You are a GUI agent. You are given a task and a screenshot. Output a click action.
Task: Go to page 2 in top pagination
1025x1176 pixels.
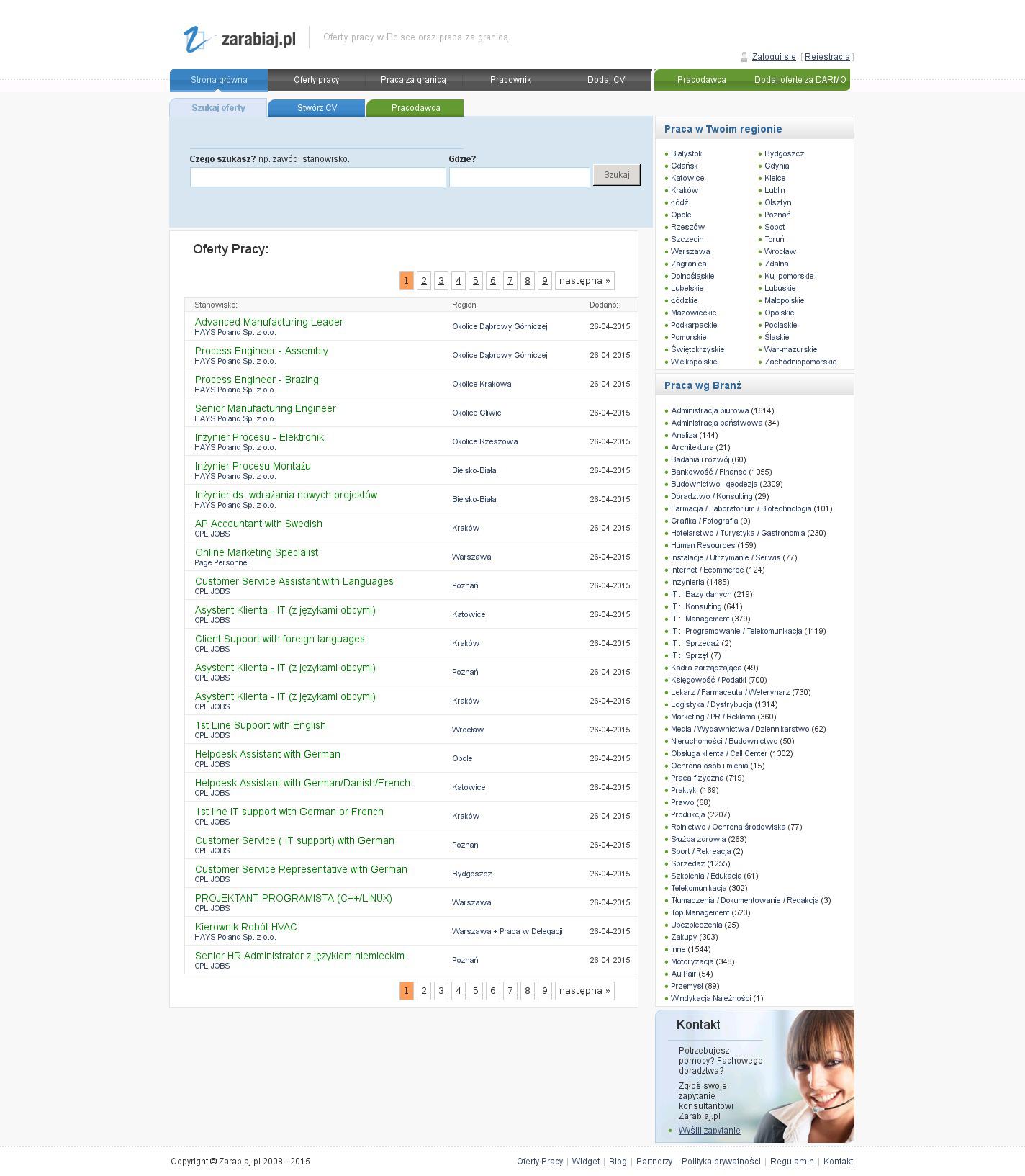[424, 281]
